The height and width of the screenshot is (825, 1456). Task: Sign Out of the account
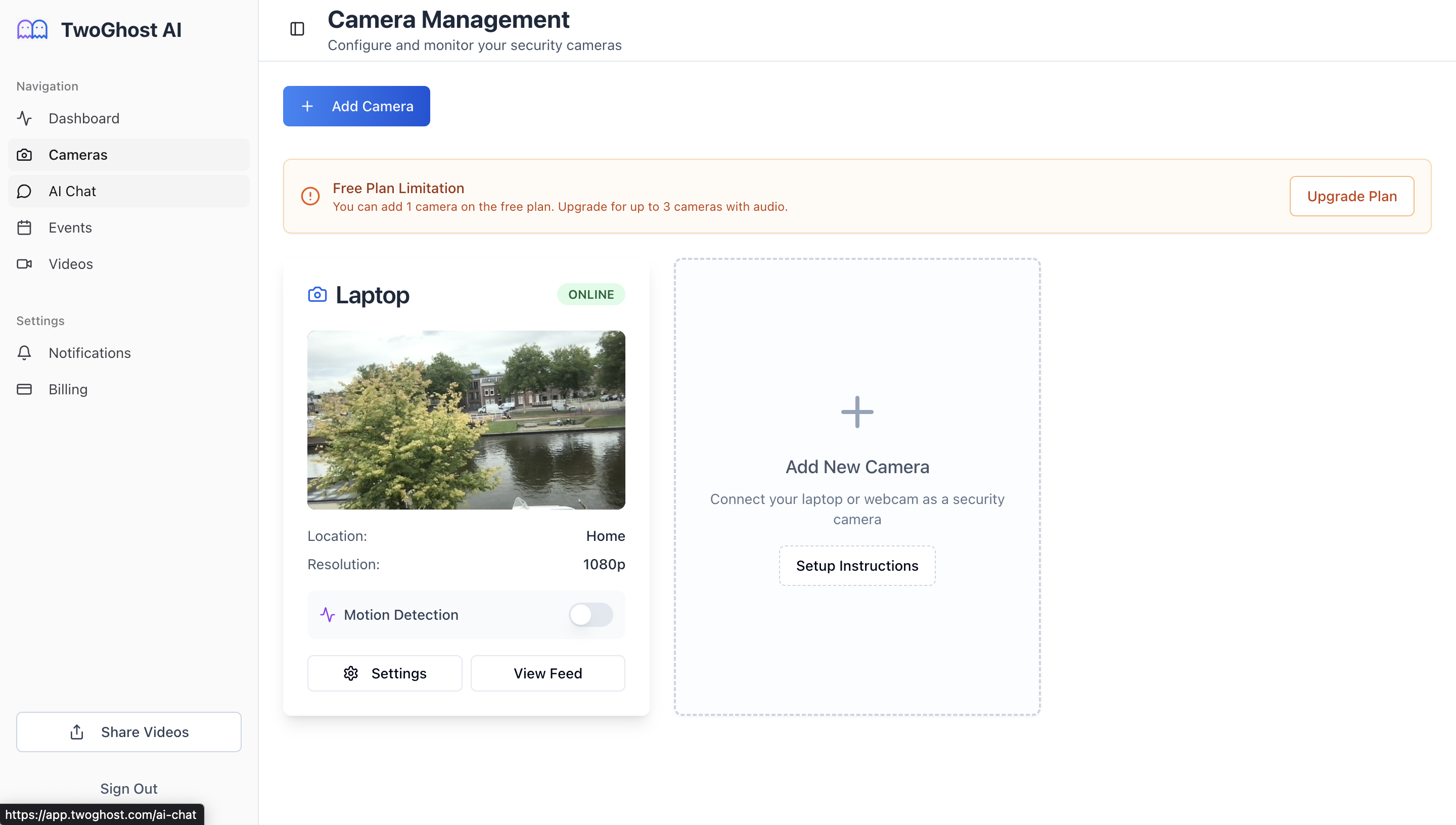129,789
